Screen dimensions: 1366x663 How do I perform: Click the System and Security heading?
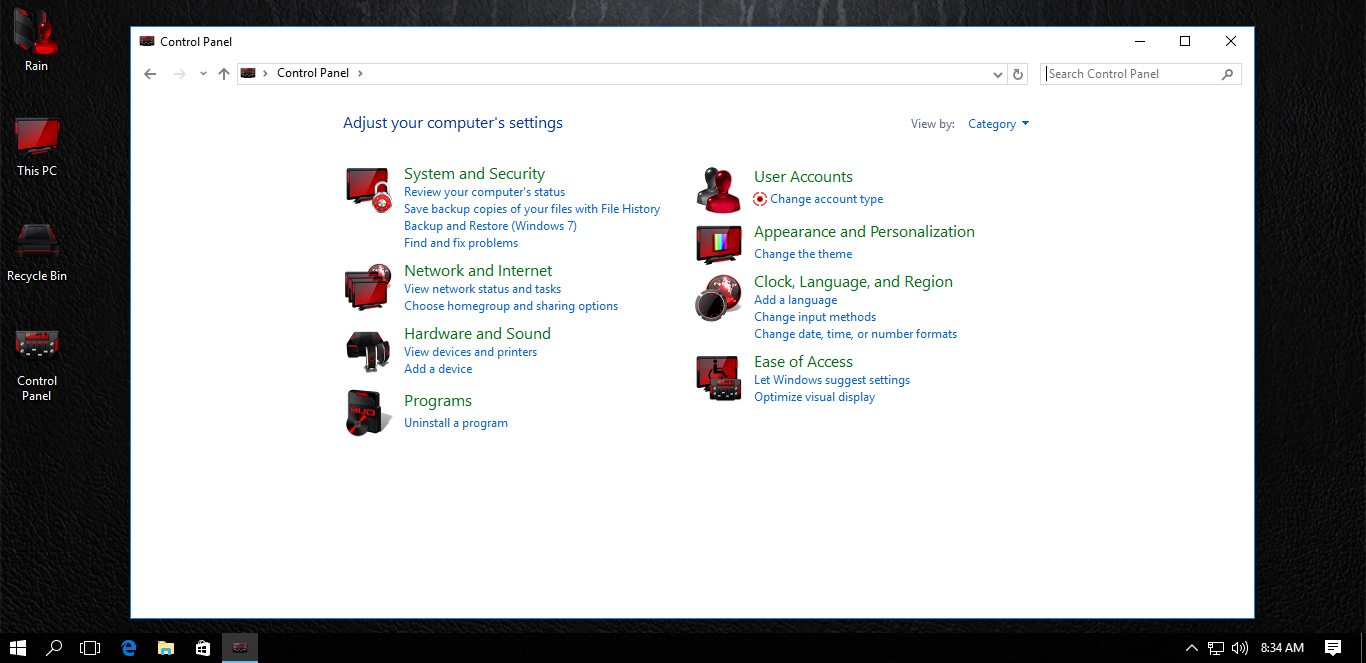[x=474, y=174]
